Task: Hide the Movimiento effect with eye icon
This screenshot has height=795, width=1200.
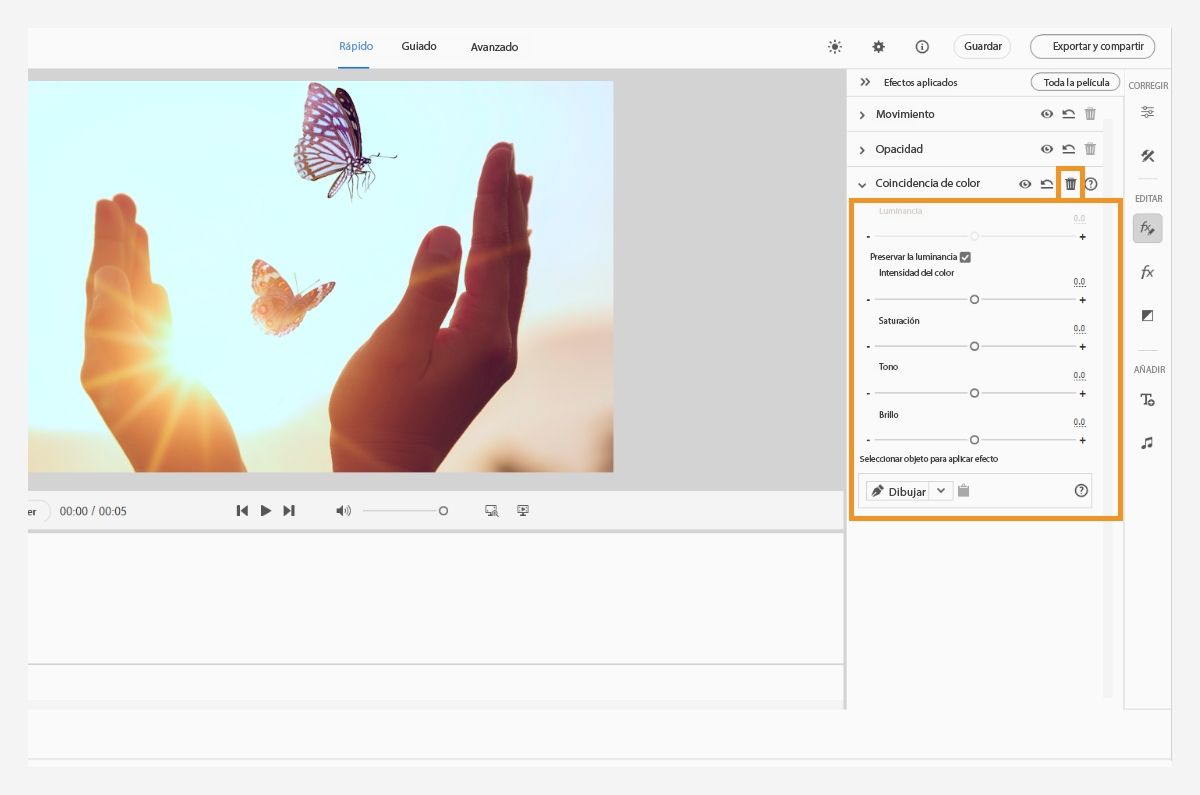Action: [1046, 115]
